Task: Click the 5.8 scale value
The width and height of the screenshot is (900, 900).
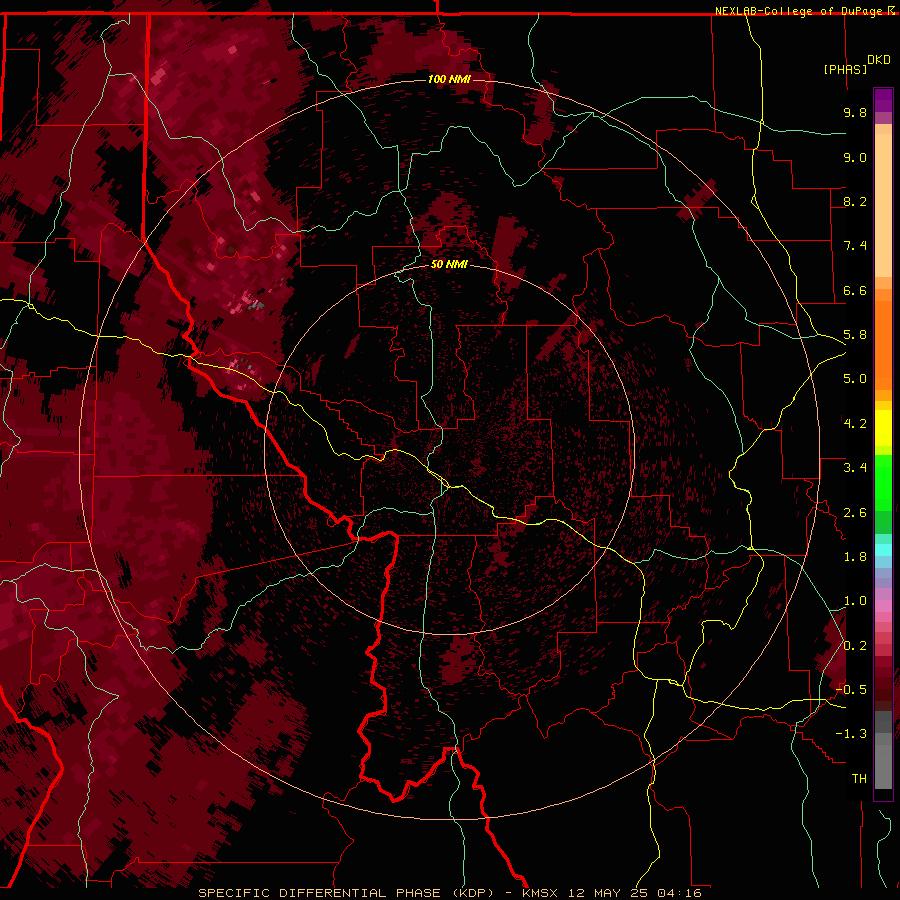Action: pos(855,335)
